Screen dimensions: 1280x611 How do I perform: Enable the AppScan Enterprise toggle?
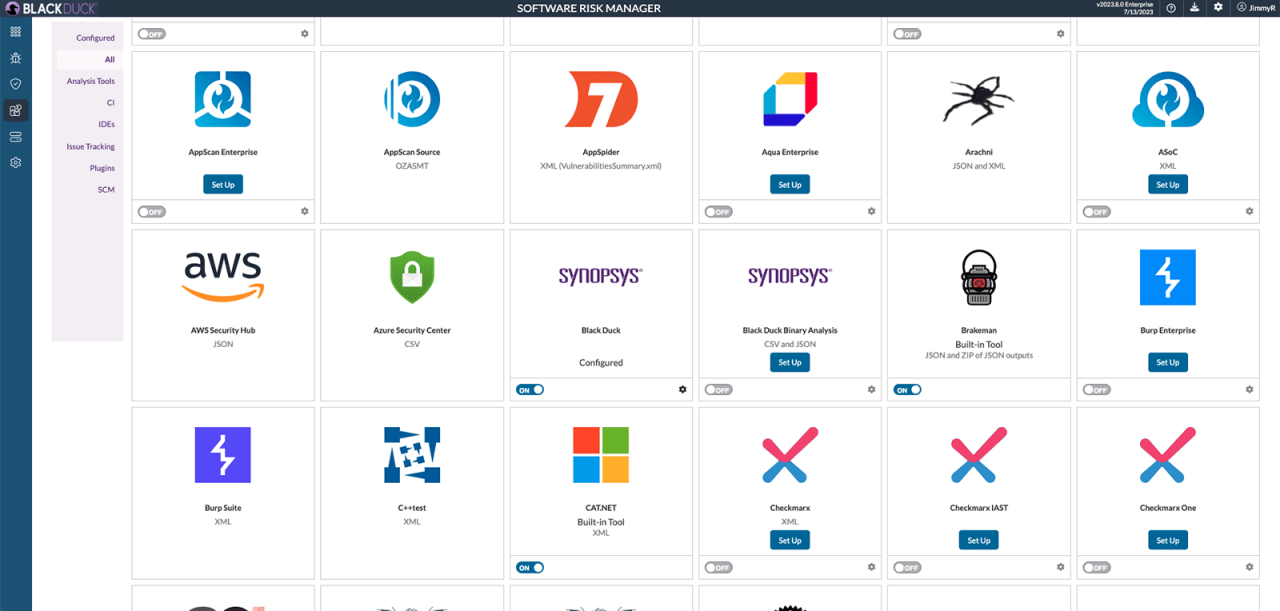151,211
